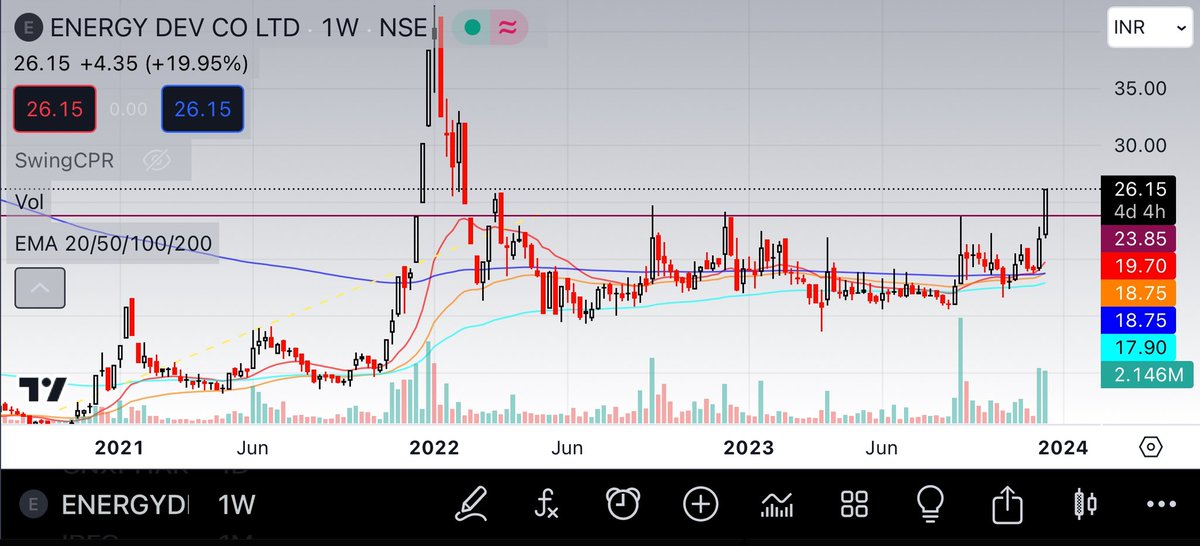This screenshot has width=1200, height=546.
Task: Tap the red 26.15 sell price button
Action: click(55, 110)
